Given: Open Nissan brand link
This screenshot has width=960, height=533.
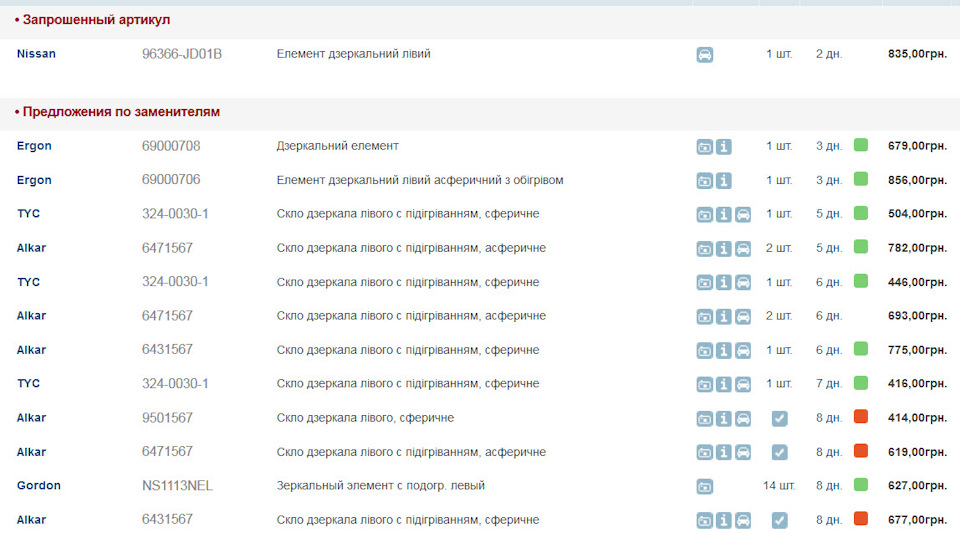Looking at the screenshot, I should 36,54.
